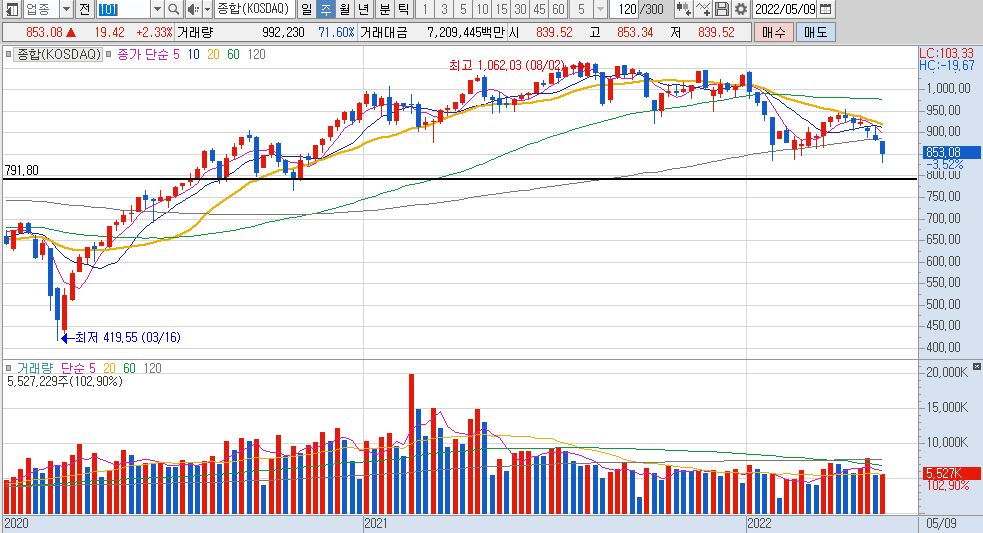Click the 종합(KOSDAQ) name field
This screenshot has width=983, height=533.
click(x=253, y=9)
